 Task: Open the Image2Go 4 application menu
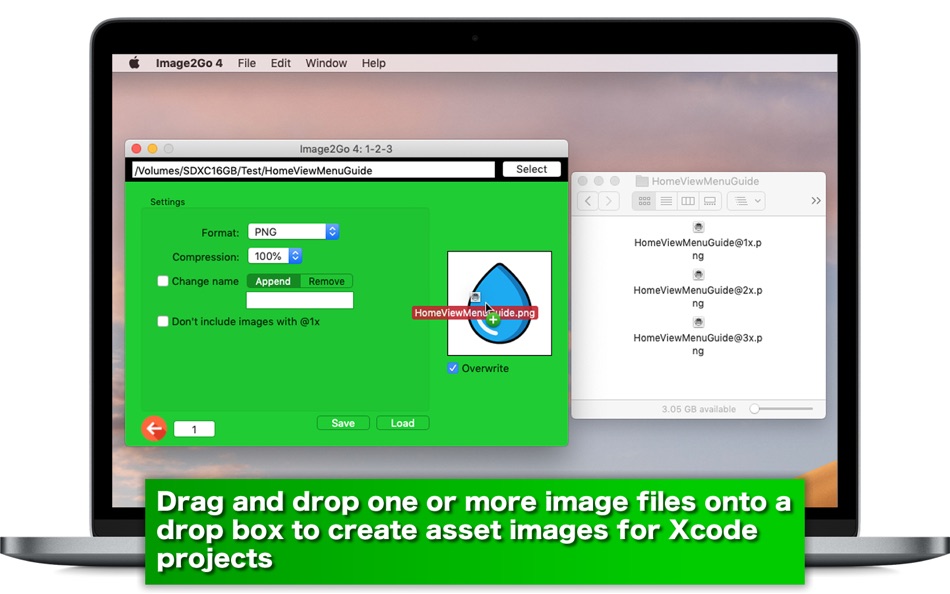(189, 63)
